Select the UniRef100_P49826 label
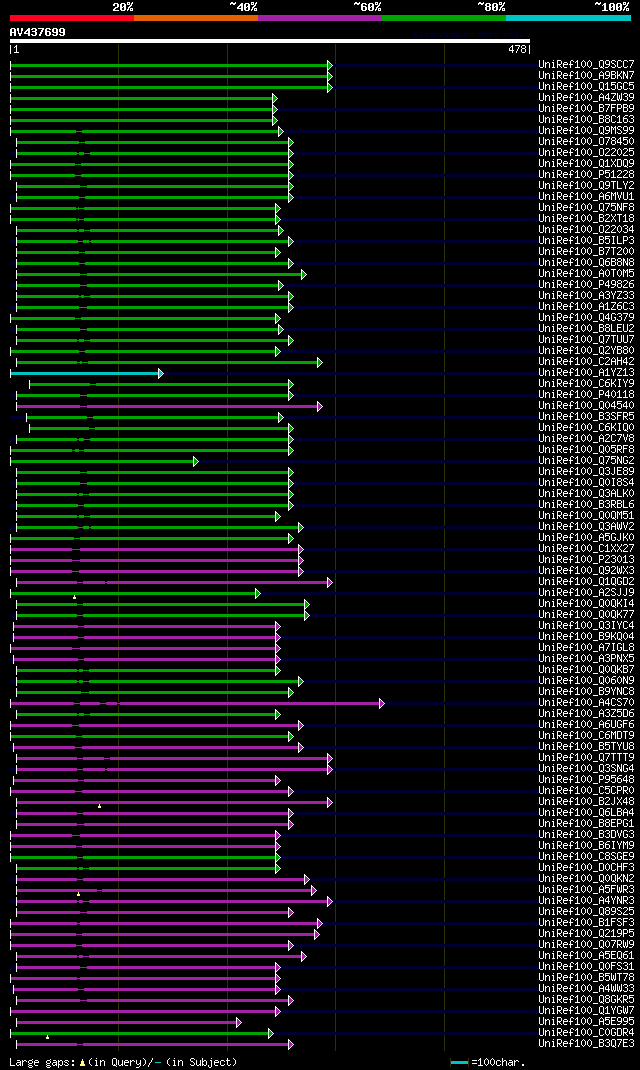This screenshot has height=1070, width=640. pos(586,285)
